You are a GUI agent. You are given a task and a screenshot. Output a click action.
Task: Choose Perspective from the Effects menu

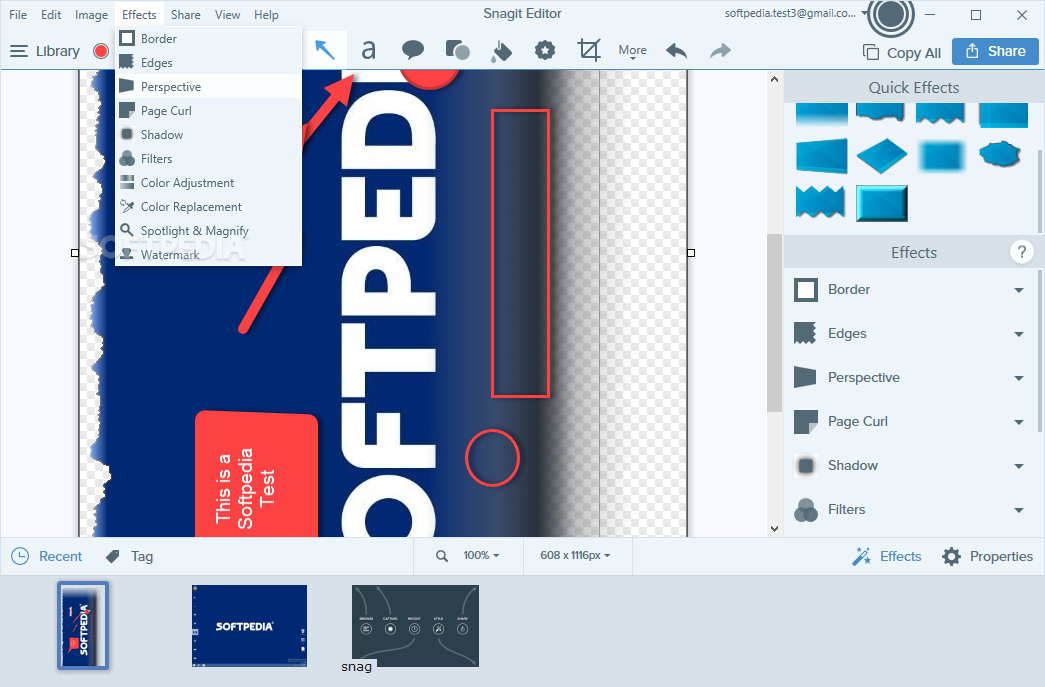pyautogui.click(x=209, y=87)
